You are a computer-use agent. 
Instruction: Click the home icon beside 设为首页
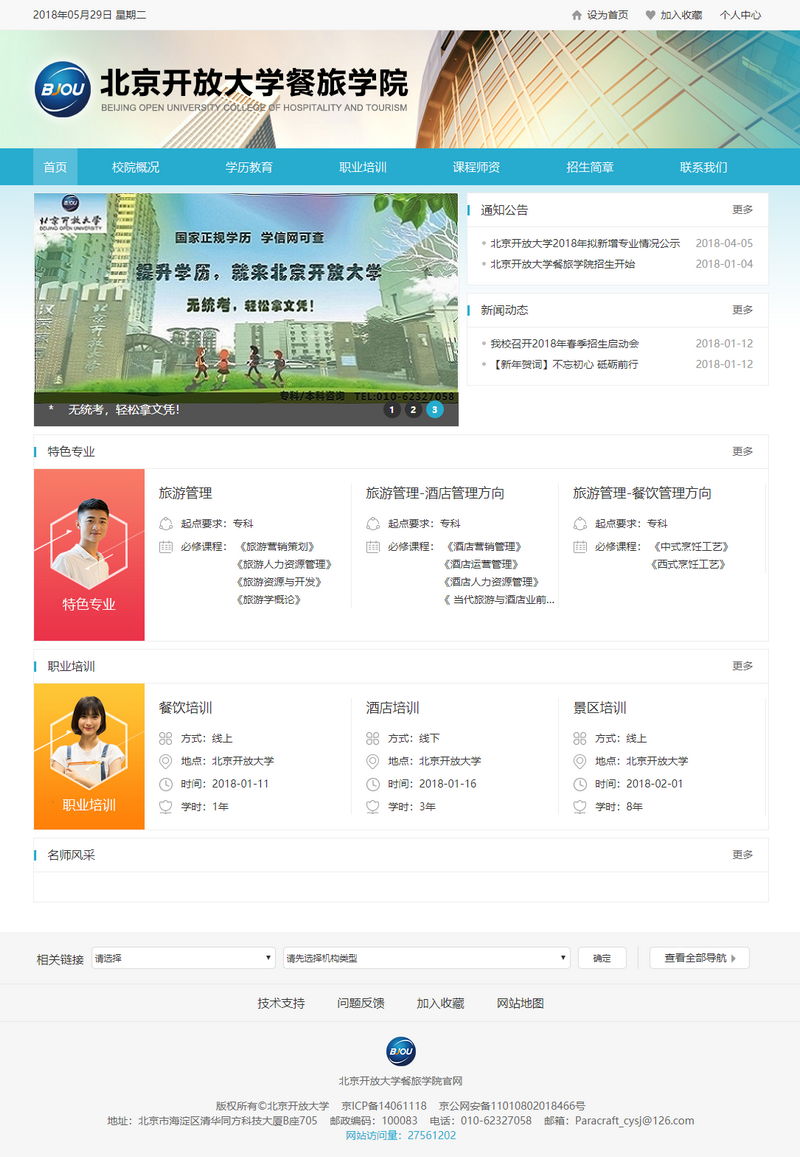click(576, 15)
